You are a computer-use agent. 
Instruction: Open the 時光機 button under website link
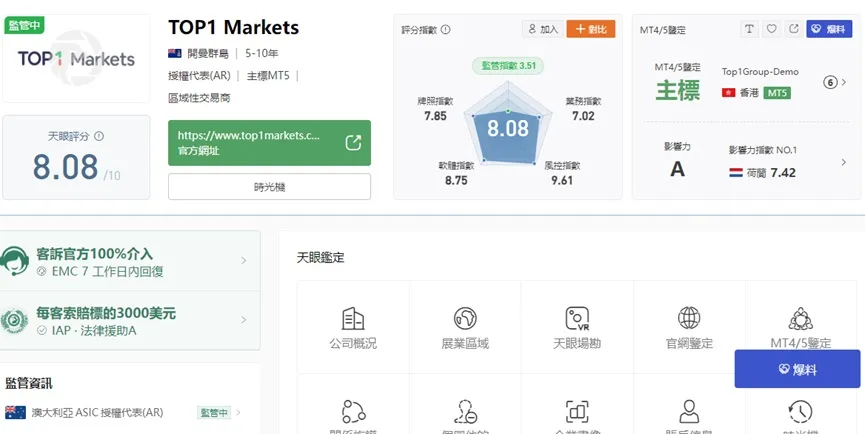click(269, 187)
